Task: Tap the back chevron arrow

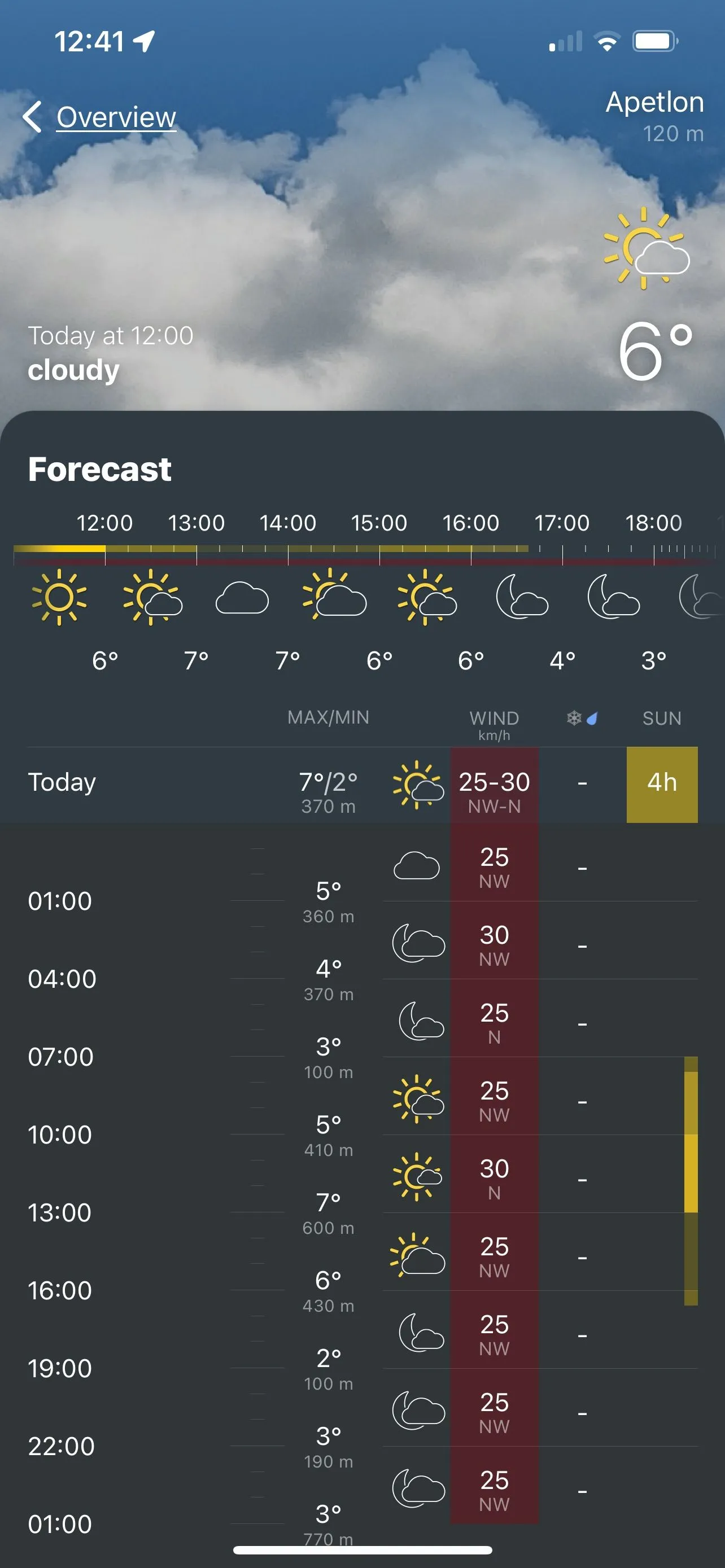Action: [x=33, y=117]
